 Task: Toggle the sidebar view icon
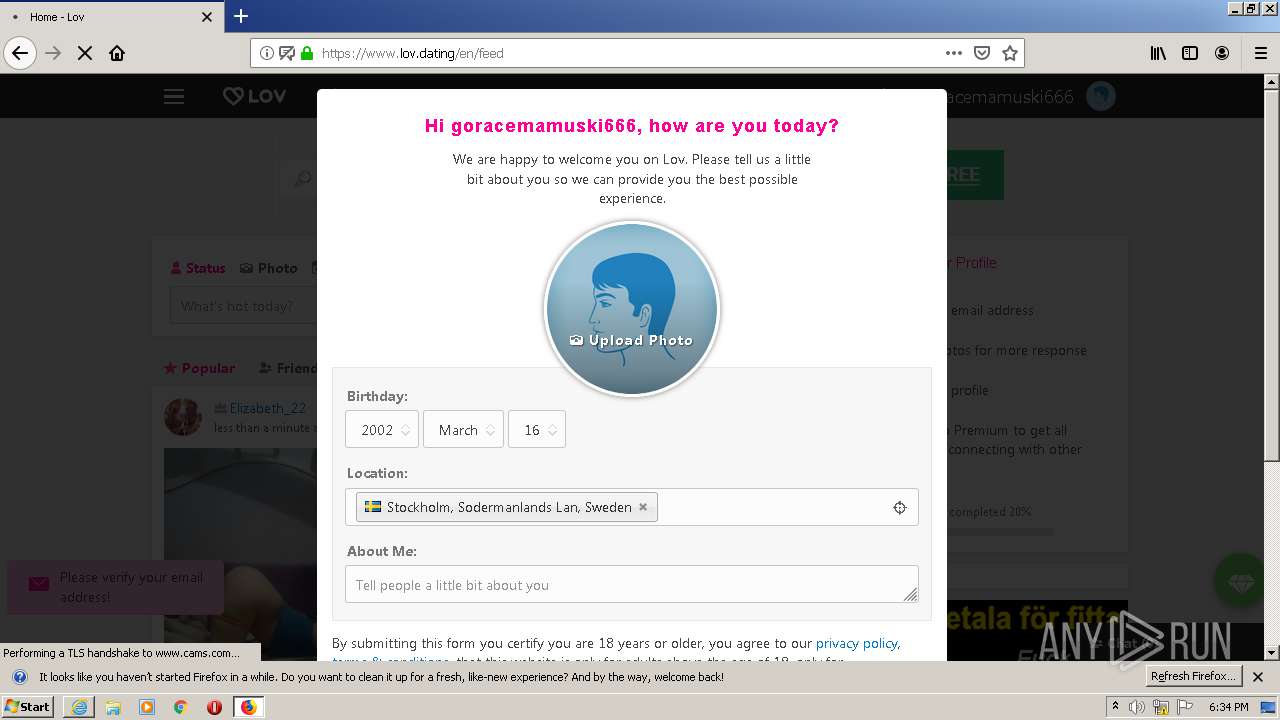click(x=1190, y=53)
